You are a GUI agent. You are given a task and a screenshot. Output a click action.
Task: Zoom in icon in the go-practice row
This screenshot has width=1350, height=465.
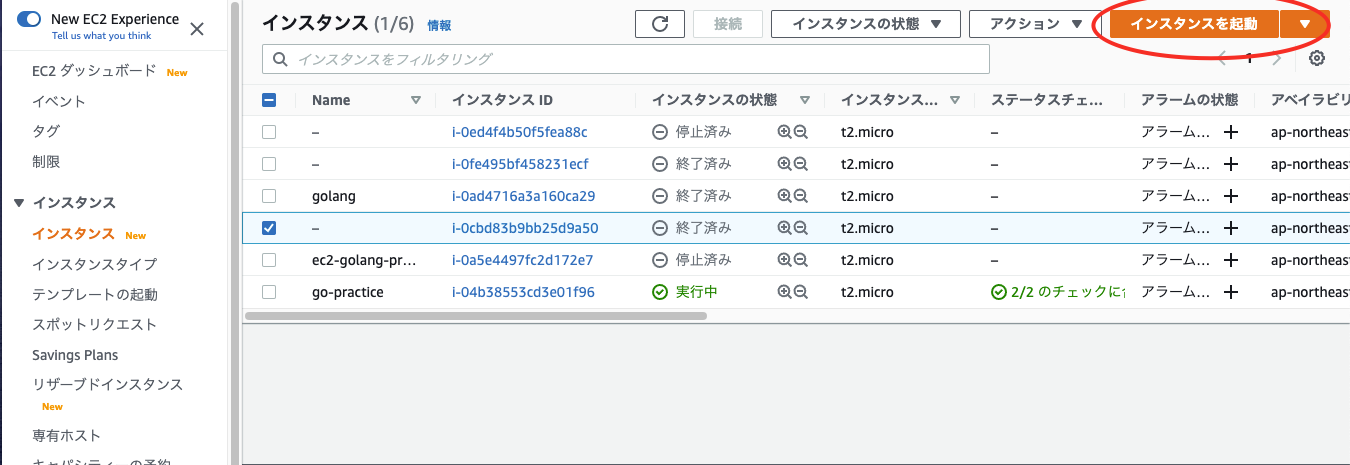pyautogui.click(x=785, y=292)
